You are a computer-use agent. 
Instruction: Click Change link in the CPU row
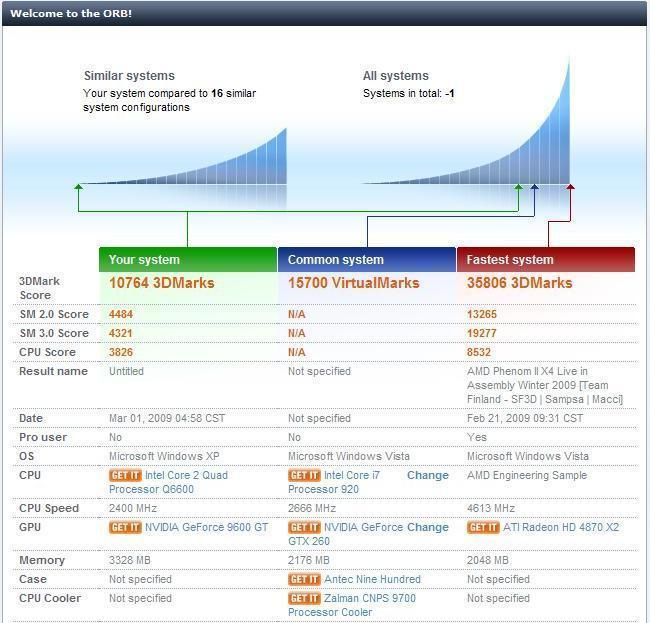click(428, 475)
